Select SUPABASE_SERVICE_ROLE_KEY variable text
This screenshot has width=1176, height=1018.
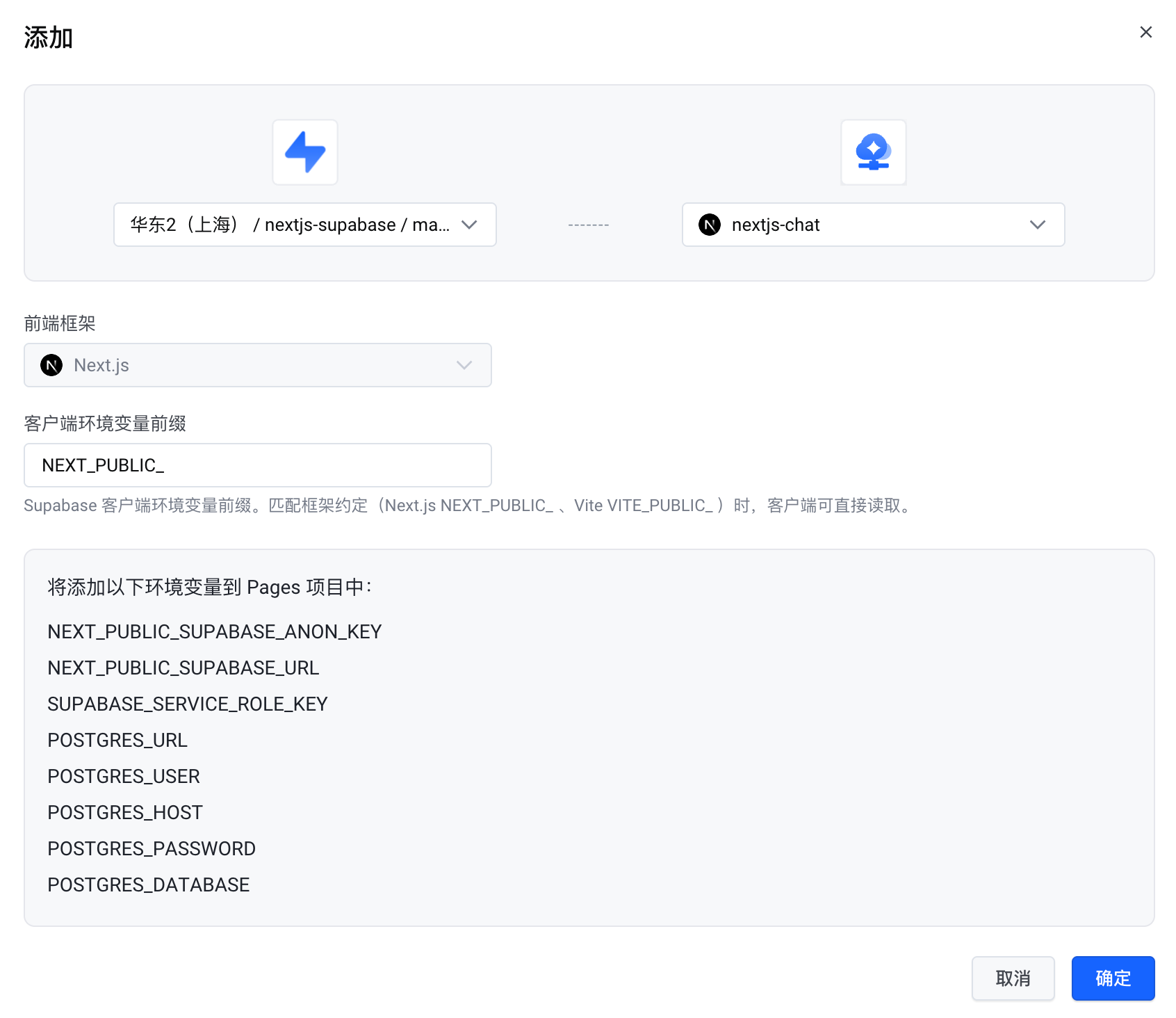coord(188,704)
